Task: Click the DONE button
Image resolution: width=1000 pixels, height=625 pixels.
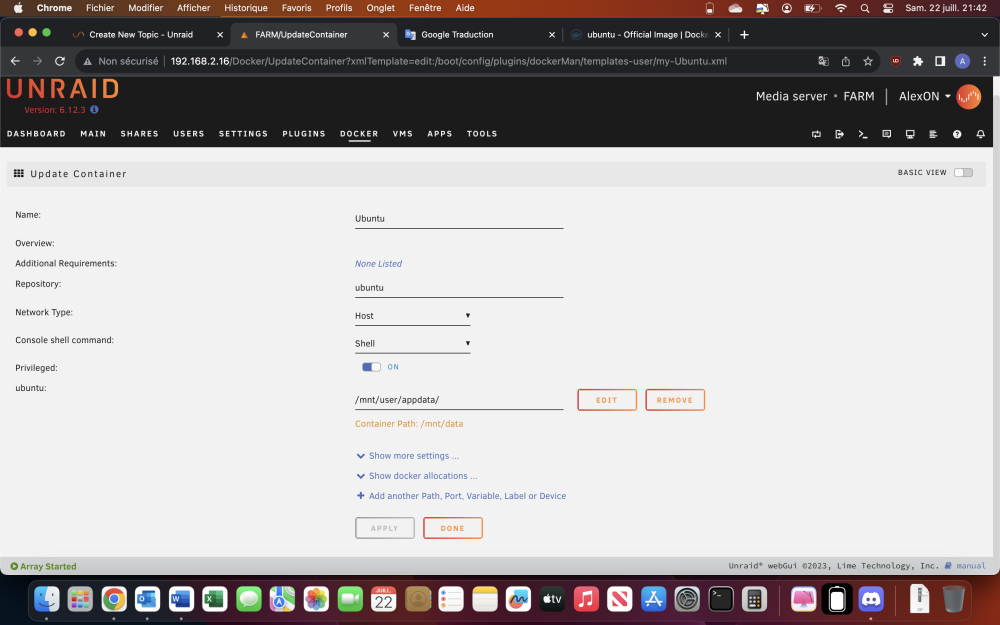Action: [x=453, y=528]
